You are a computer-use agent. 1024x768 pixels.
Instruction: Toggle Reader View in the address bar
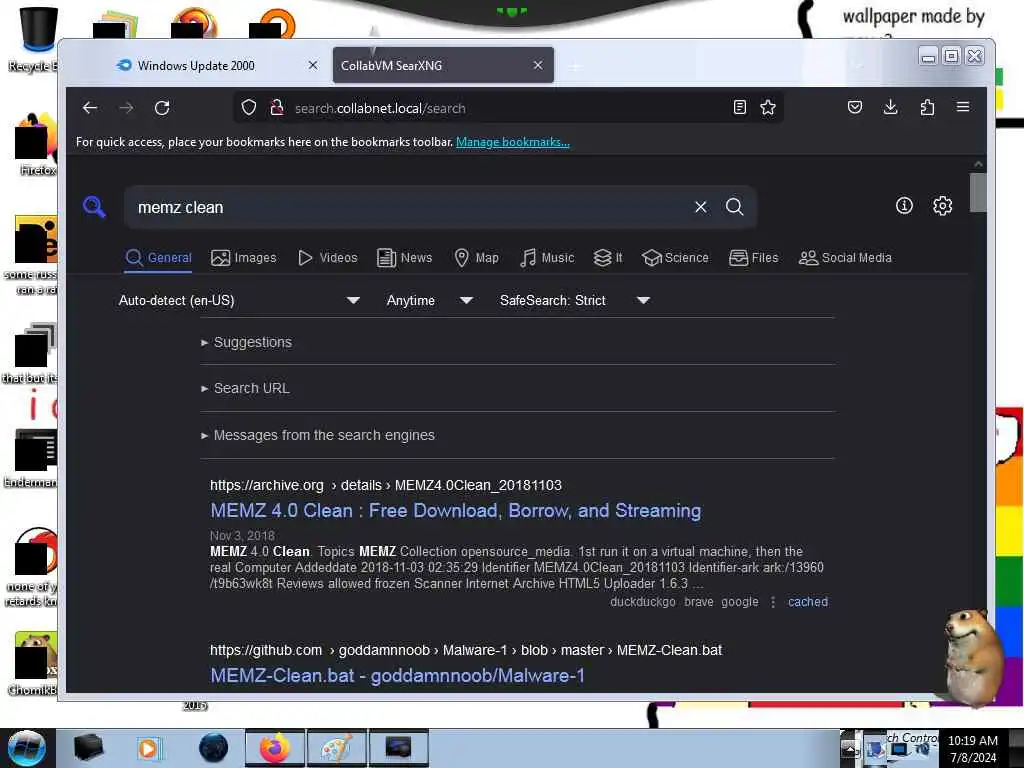pos(739,108)
